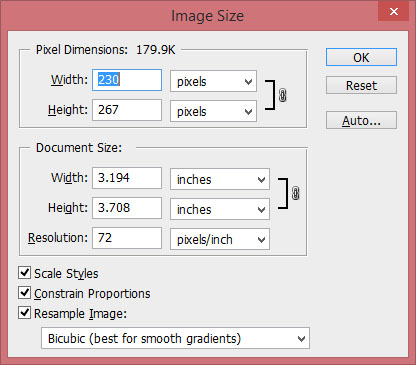Click the Resolution field showing 72
Image resolution: width=416 pixels, height=365 pixels.
127,238
